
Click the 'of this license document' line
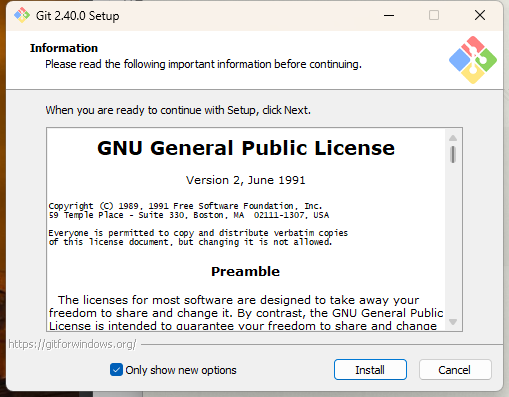190,242
